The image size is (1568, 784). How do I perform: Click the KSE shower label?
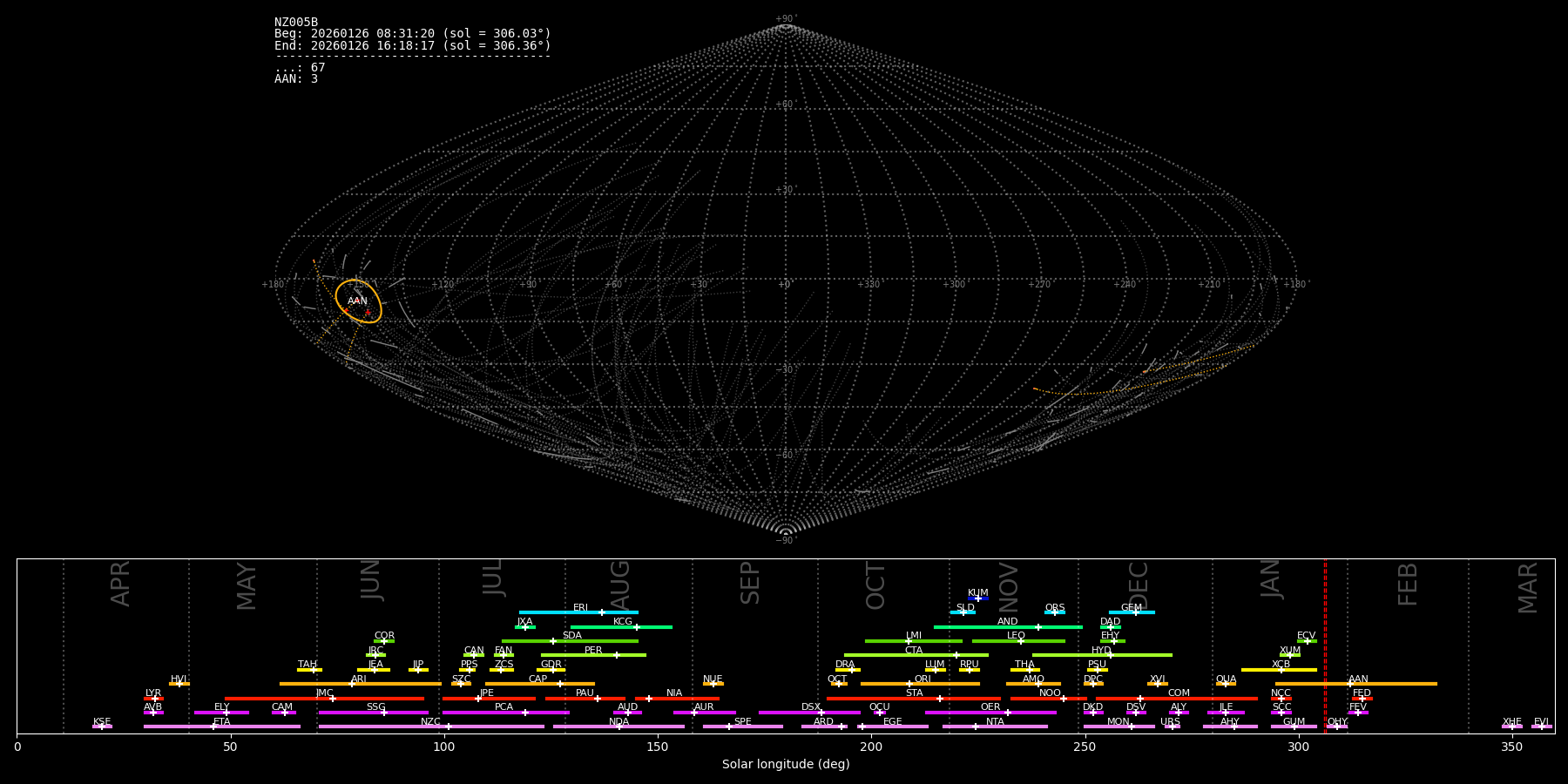coord(102,722)
